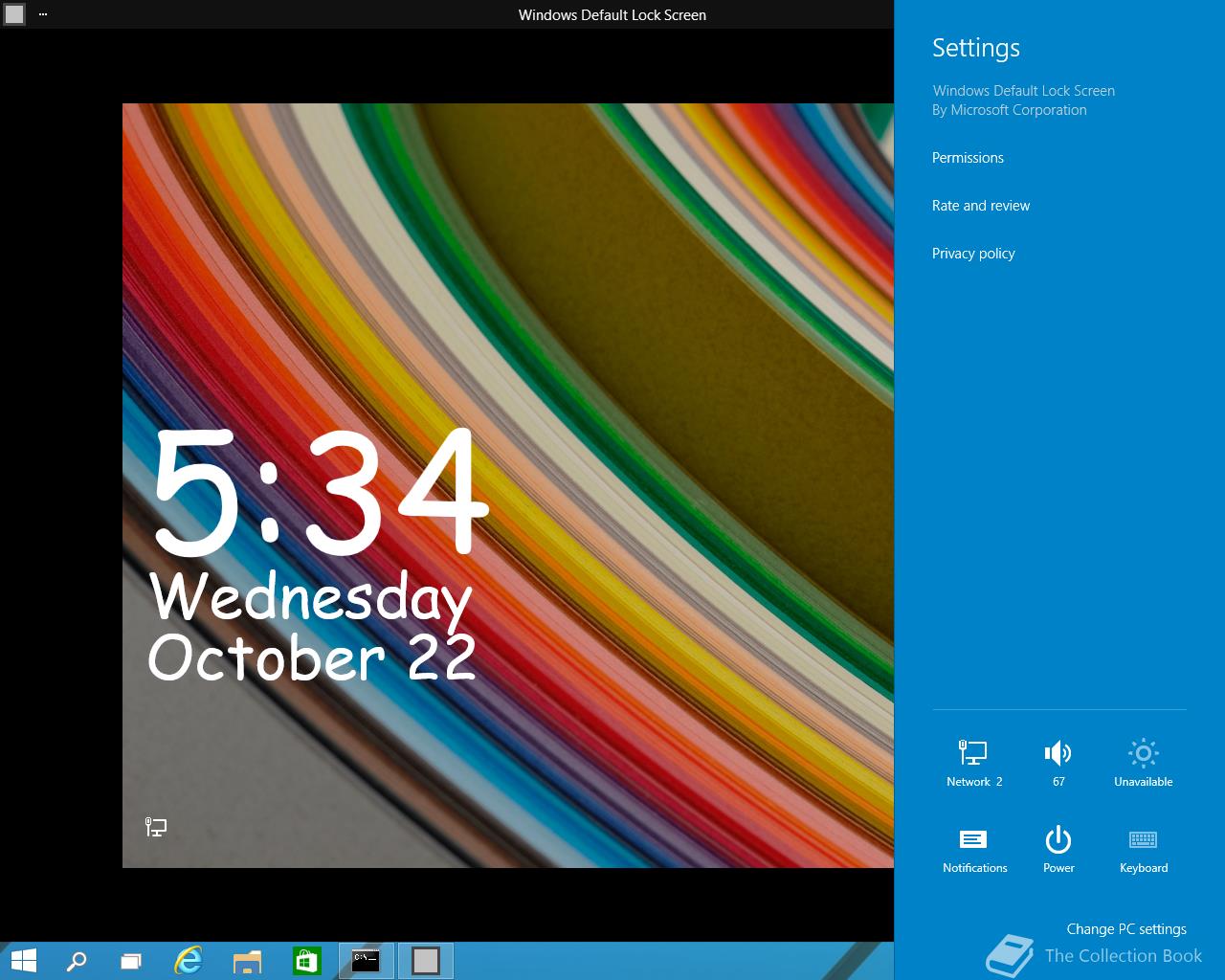
Task: Click the Start button on the taskbar
Action: [23, 961]
